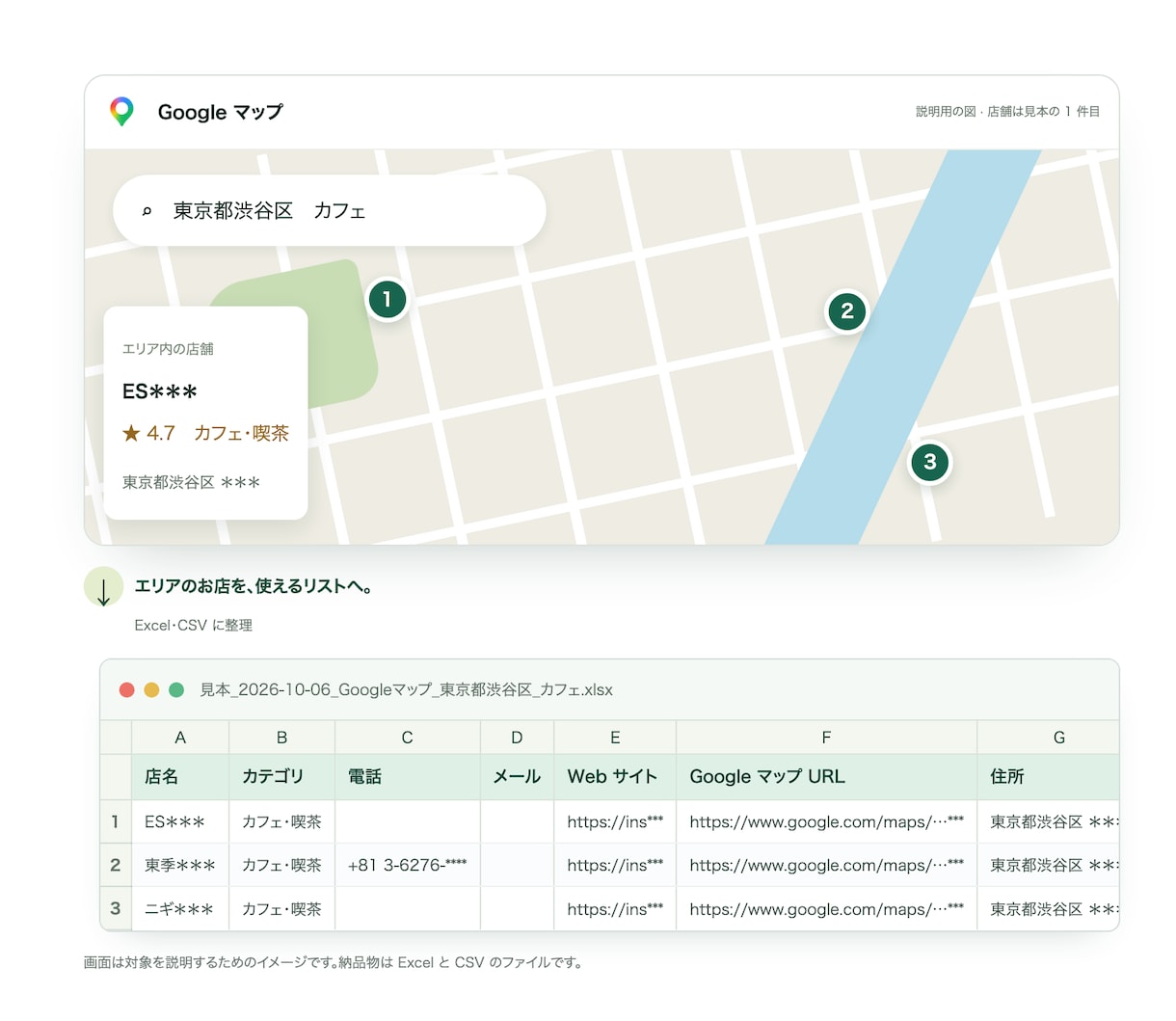Open the Google Maps URL in row 2
Screen dimensions: 1176x1021
click(x=826, y=865)
